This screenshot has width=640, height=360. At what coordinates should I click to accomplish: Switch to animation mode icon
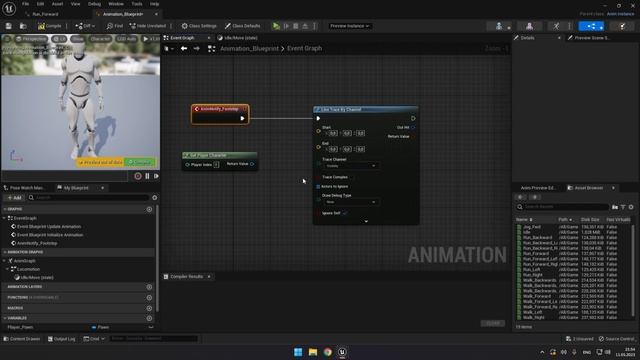click(556, 26)
